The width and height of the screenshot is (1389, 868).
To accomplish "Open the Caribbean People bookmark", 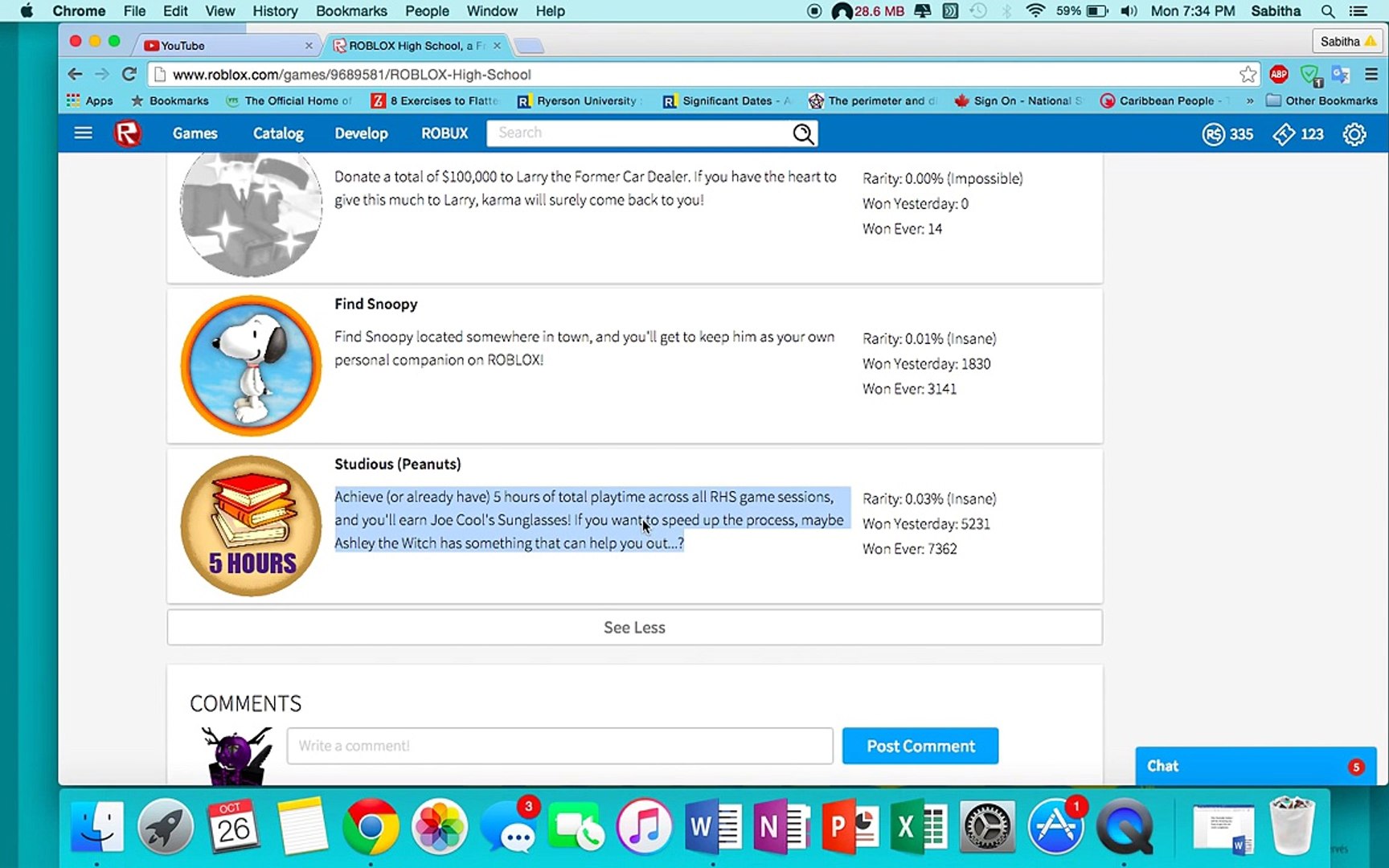I will point(1163,100).
